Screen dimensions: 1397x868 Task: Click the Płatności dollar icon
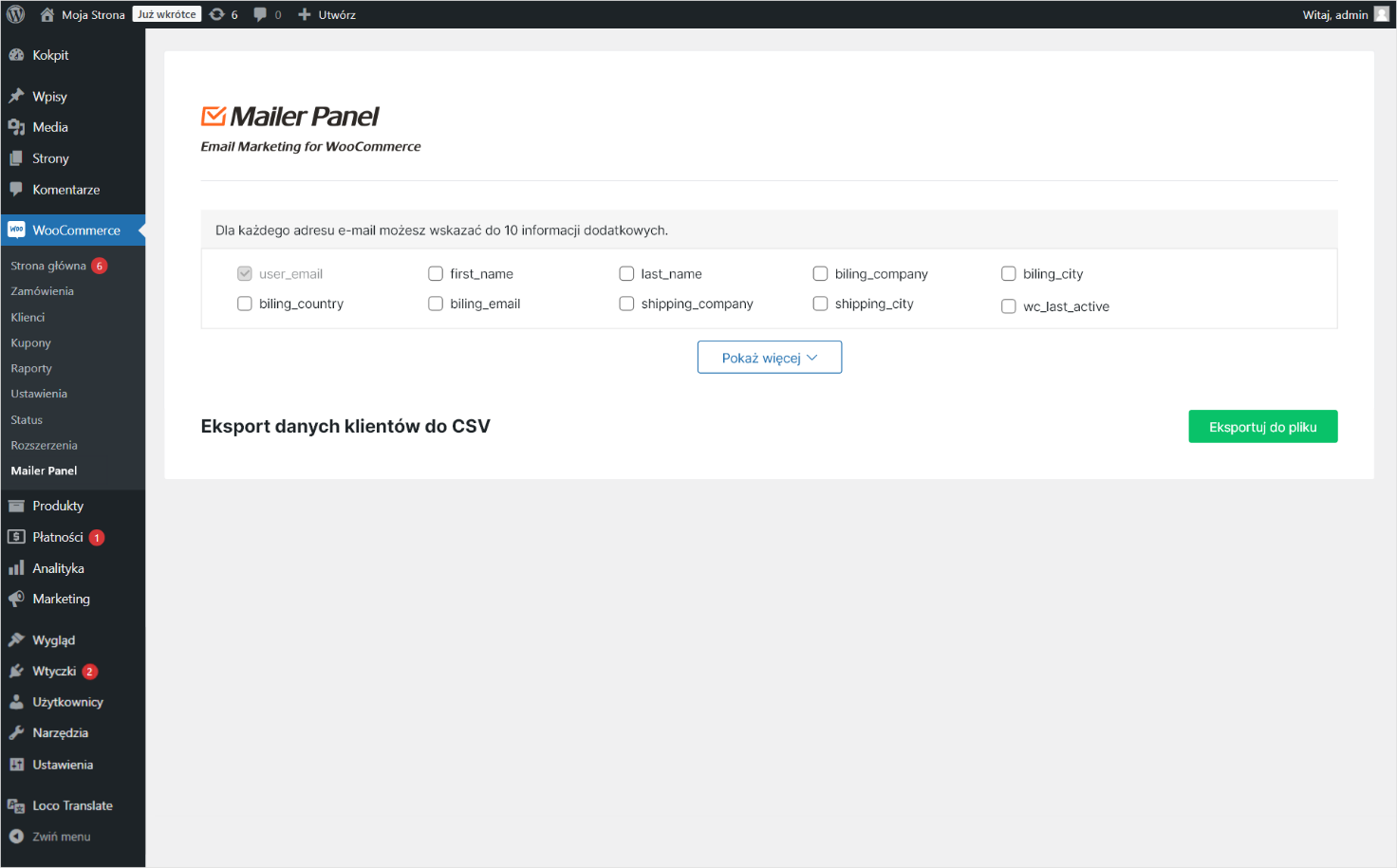[x=16, y=537]
